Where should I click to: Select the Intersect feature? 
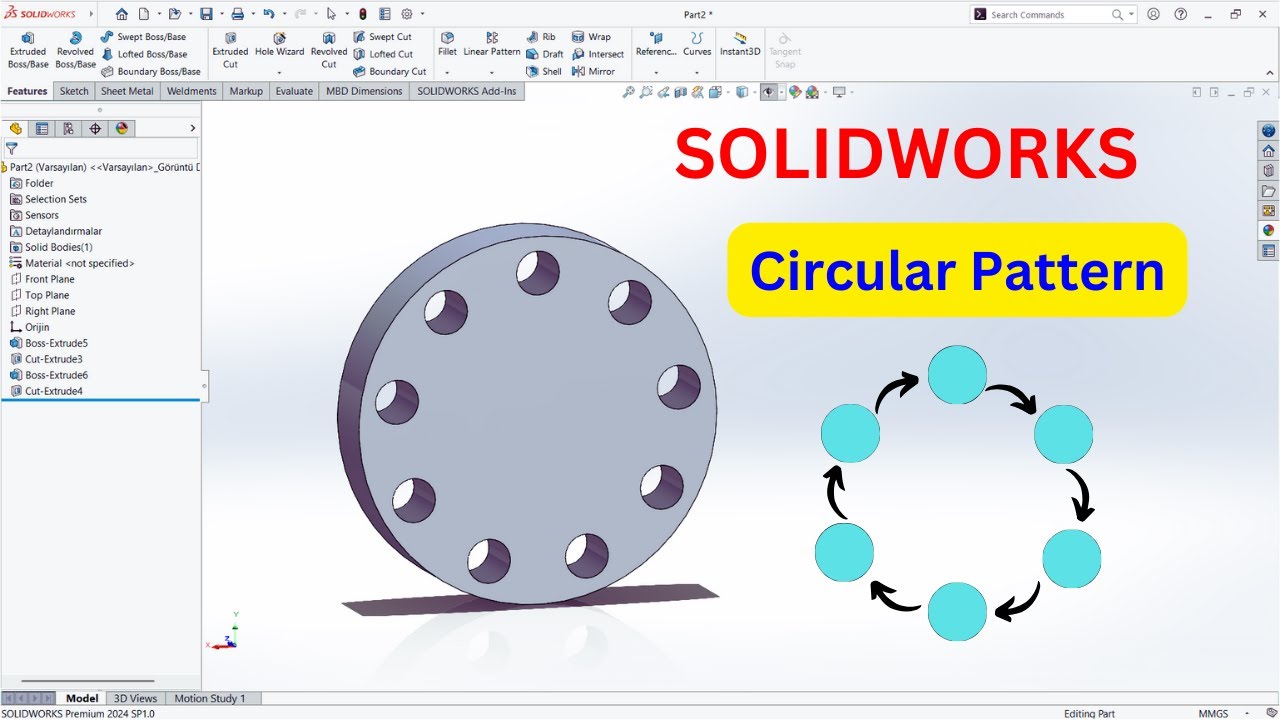pyautogui.click(x=598, y=54)
